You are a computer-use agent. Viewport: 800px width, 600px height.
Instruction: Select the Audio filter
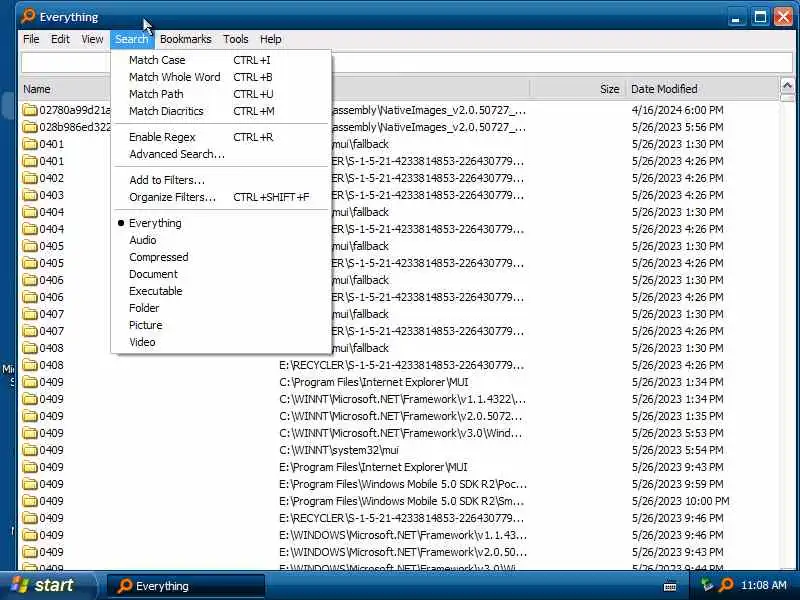click(221, 240)
